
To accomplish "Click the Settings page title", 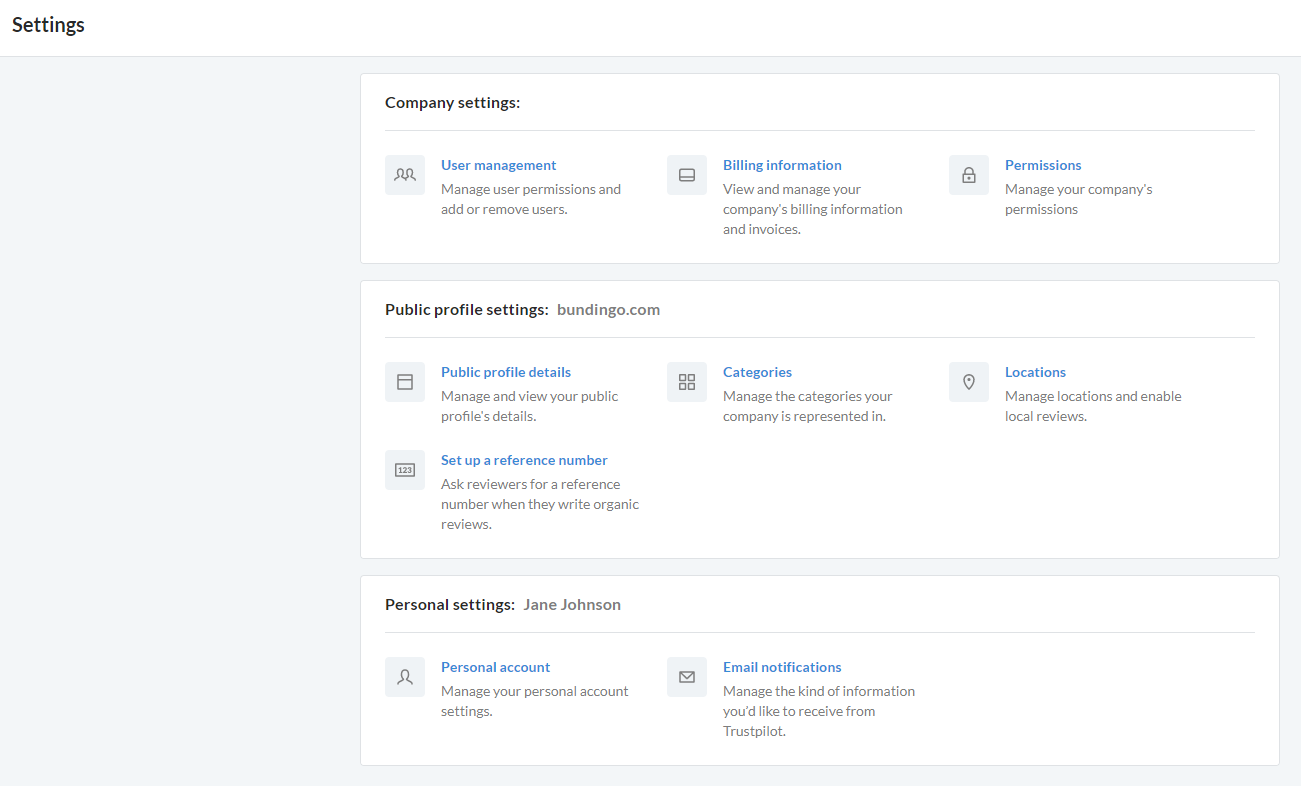I will pyautogui.click(x=48, y=25).
